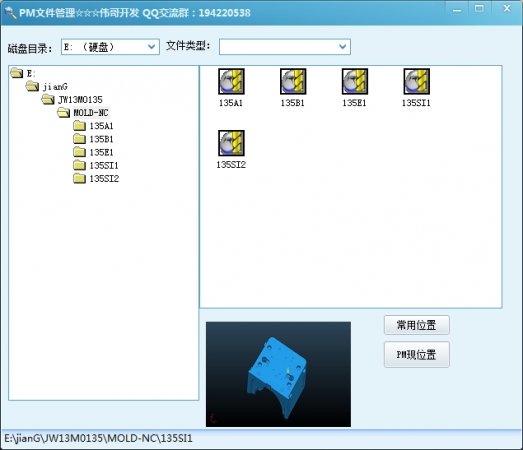Expand the 文件类型 file type dropdown
The height and width of the screenshot is (450, 523).
(x=285, y=47)
